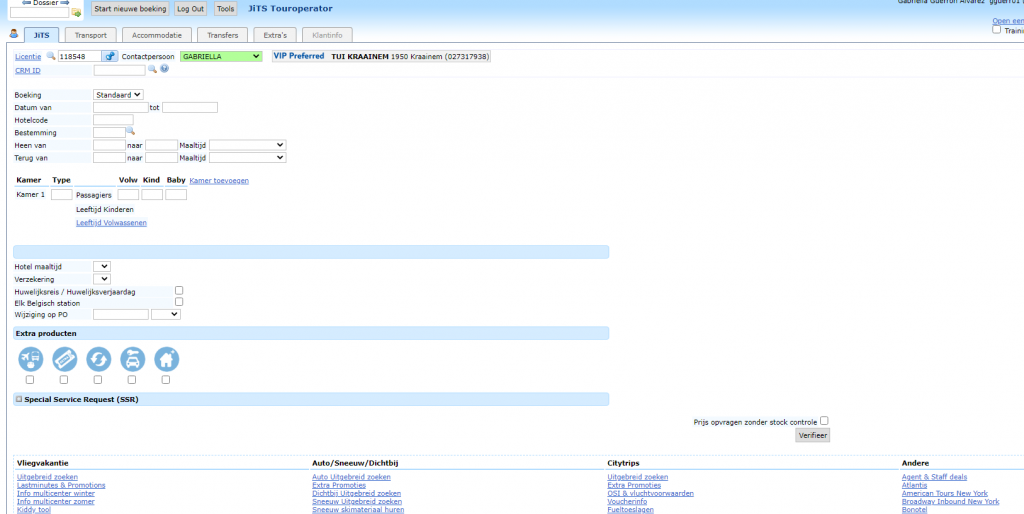Tick the Elk Belgisch station checkbox
The image size is (1024, 514).
179,301
